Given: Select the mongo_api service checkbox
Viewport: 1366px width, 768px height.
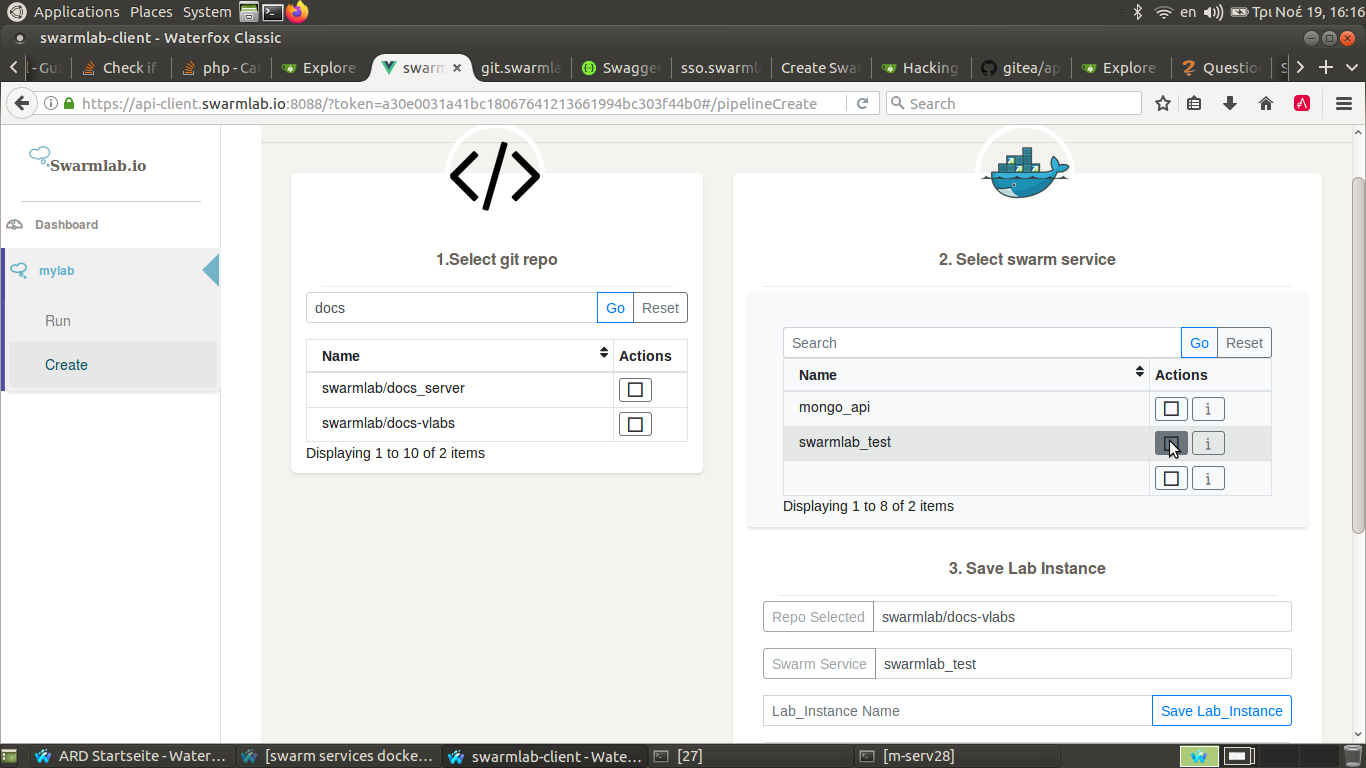Looking at the screenshot, I should 1171,408.
